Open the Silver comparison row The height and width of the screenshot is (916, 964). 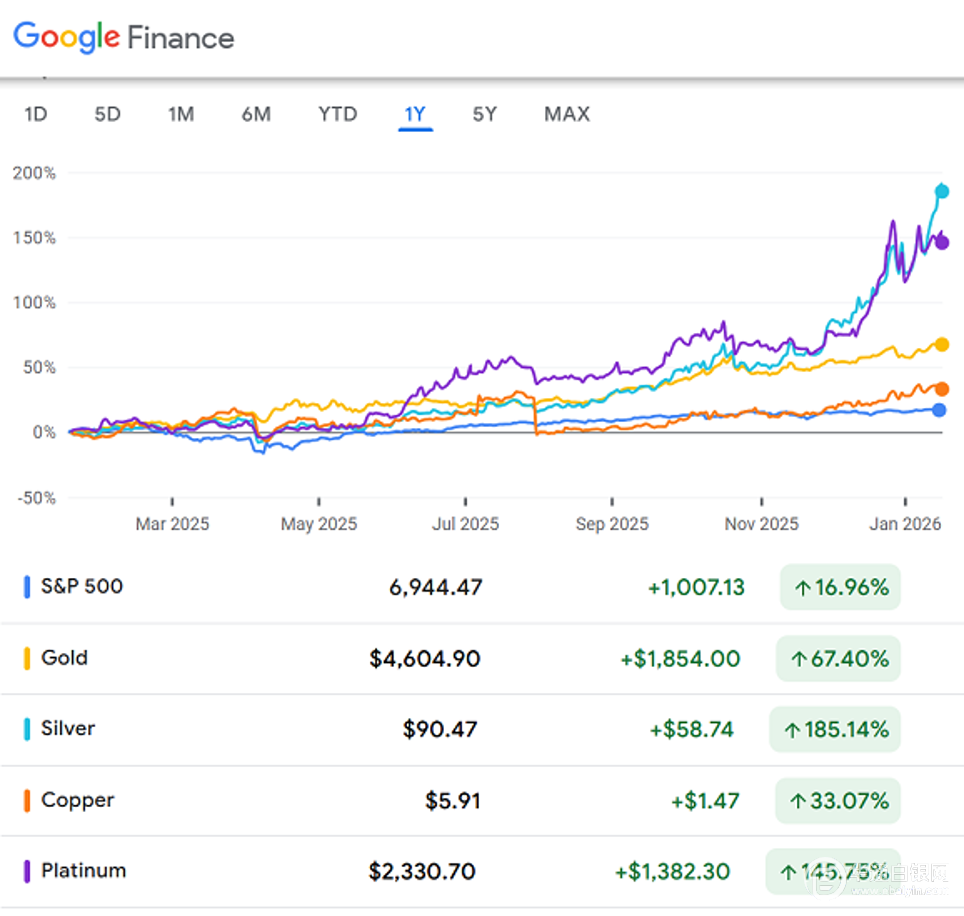tap(68, 729)
